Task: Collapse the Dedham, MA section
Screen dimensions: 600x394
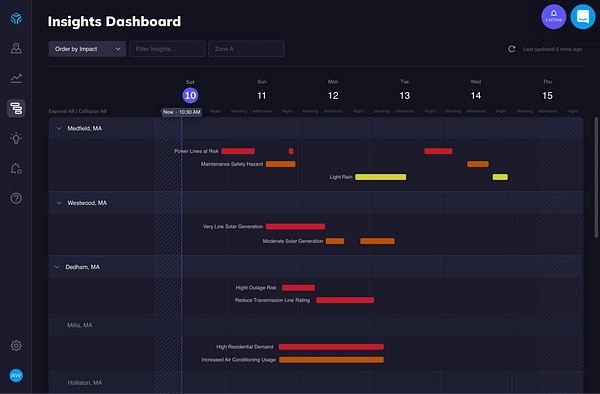Action: tap(57, 267)
